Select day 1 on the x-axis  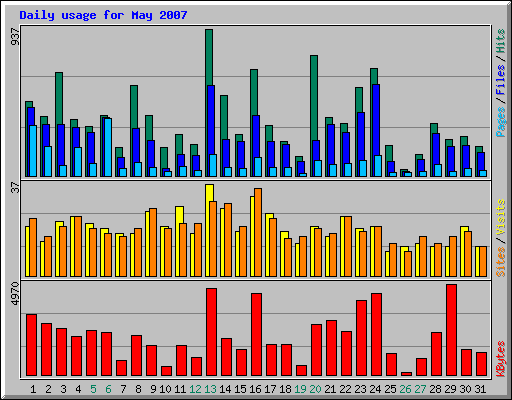(33, 389)
